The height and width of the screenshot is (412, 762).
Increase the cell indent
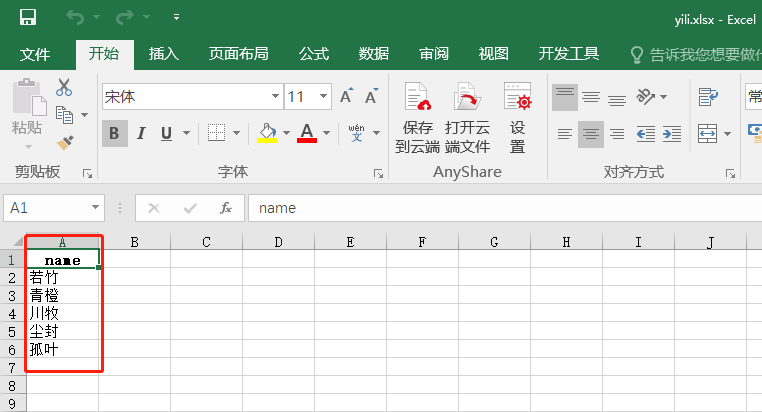(x=672, y=134)
